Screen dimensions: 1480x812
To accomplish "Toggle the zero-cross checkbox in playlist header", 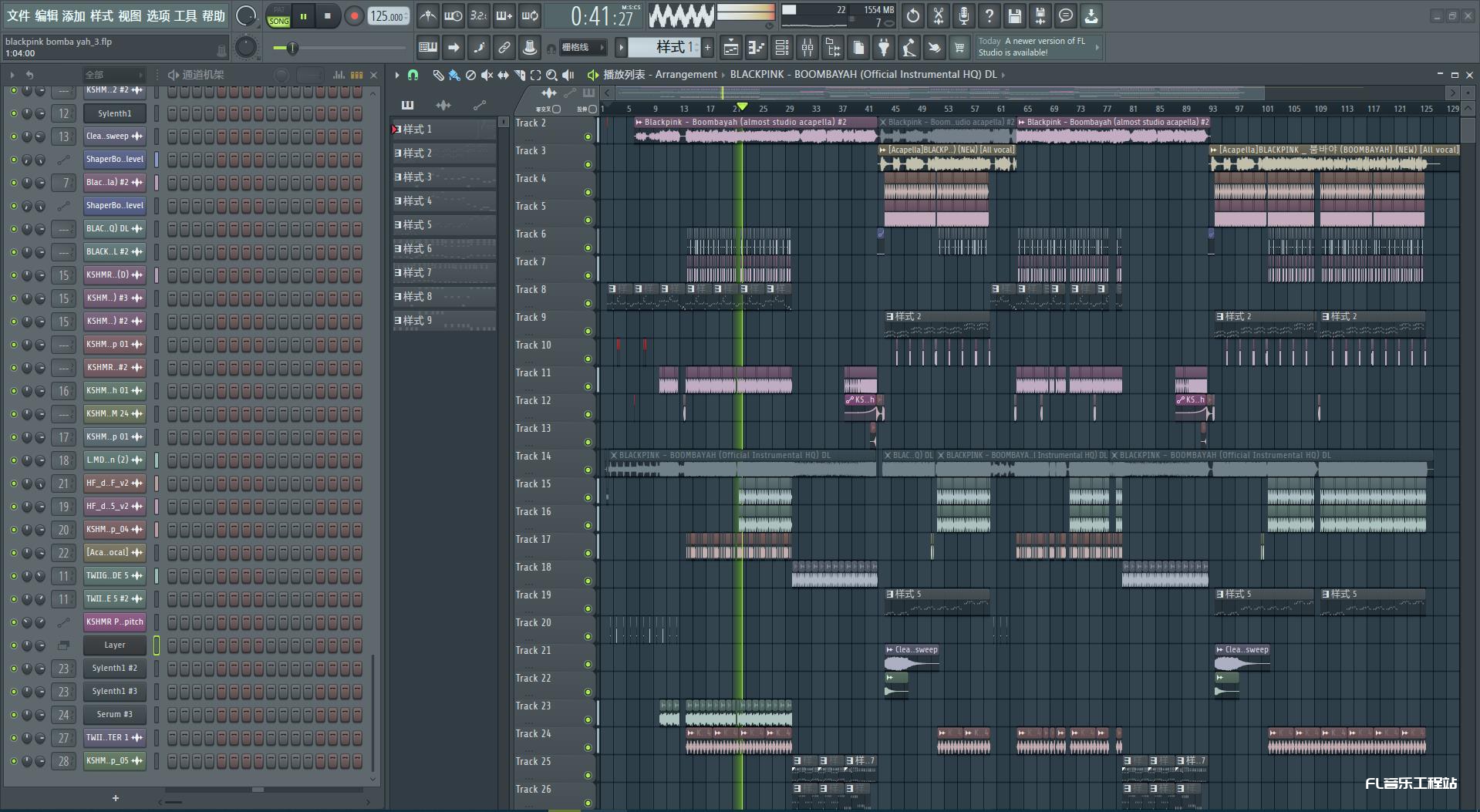I will 556,110.
